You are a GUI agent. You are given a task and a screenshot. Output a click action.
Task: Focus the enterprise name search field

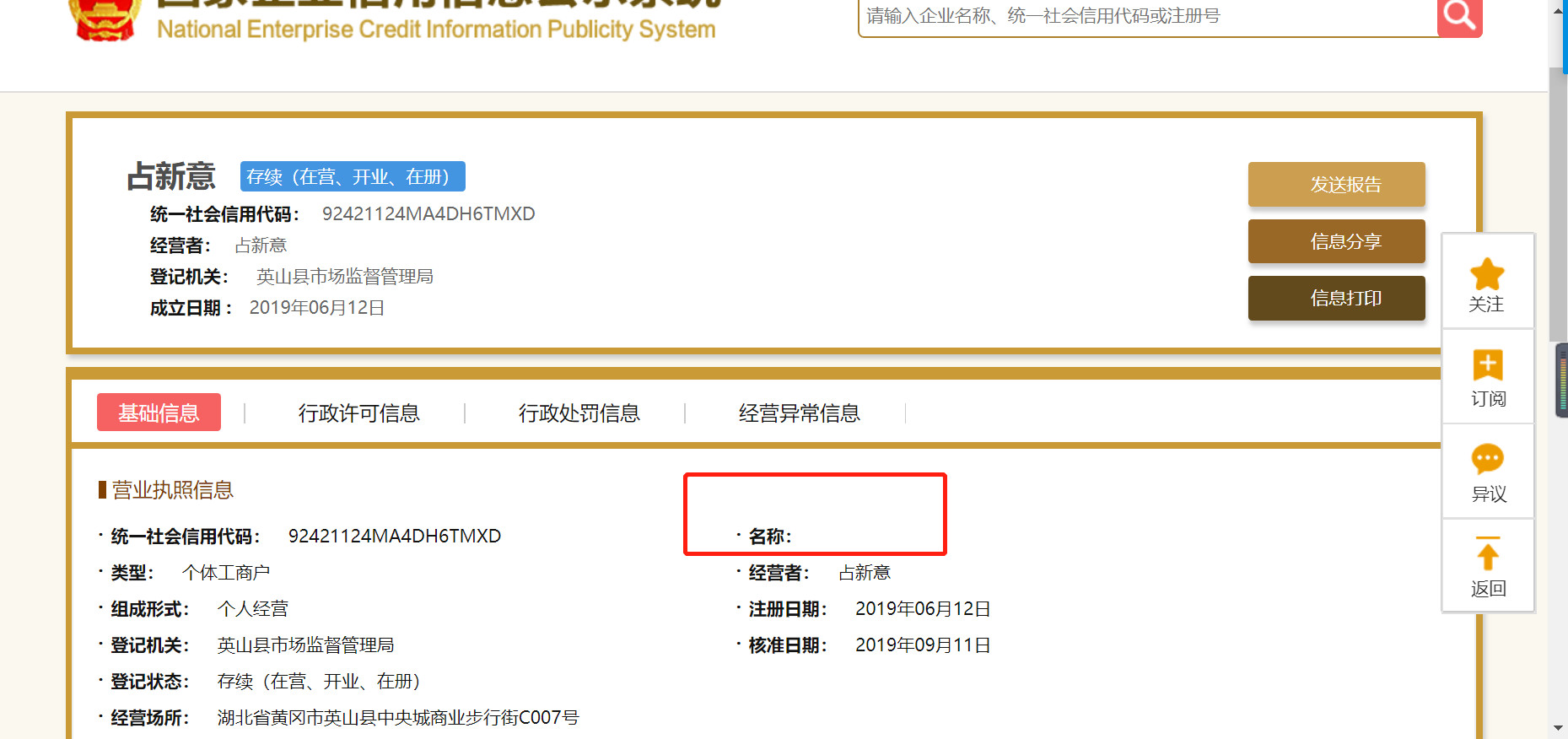[1148, 16]
